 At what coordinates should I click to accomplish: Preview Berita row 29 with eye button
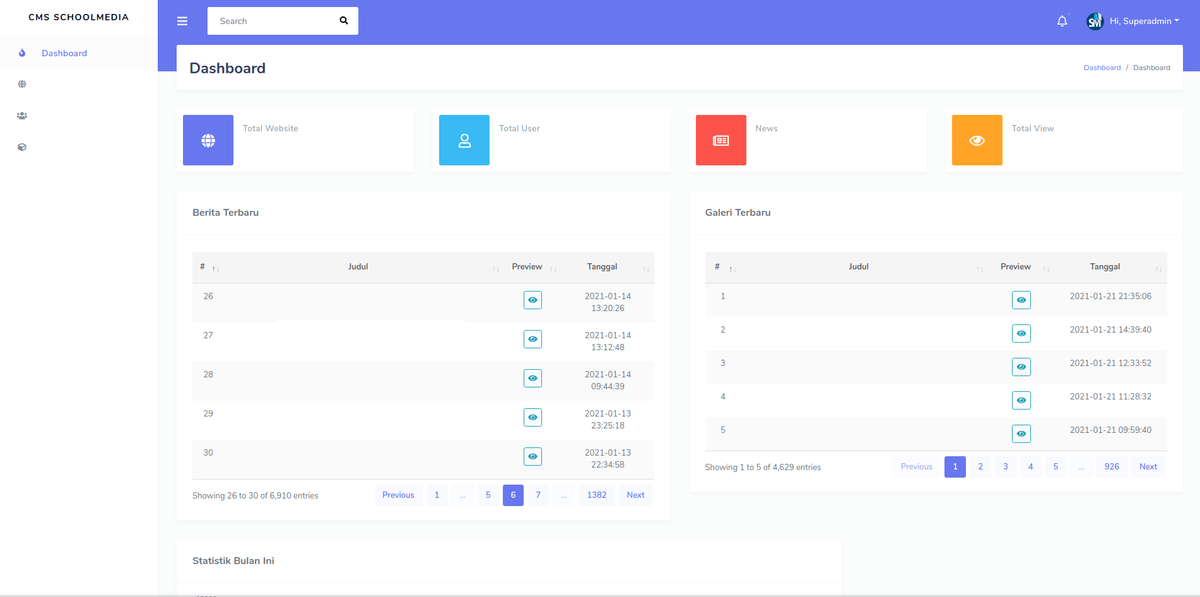pos(533,417)
